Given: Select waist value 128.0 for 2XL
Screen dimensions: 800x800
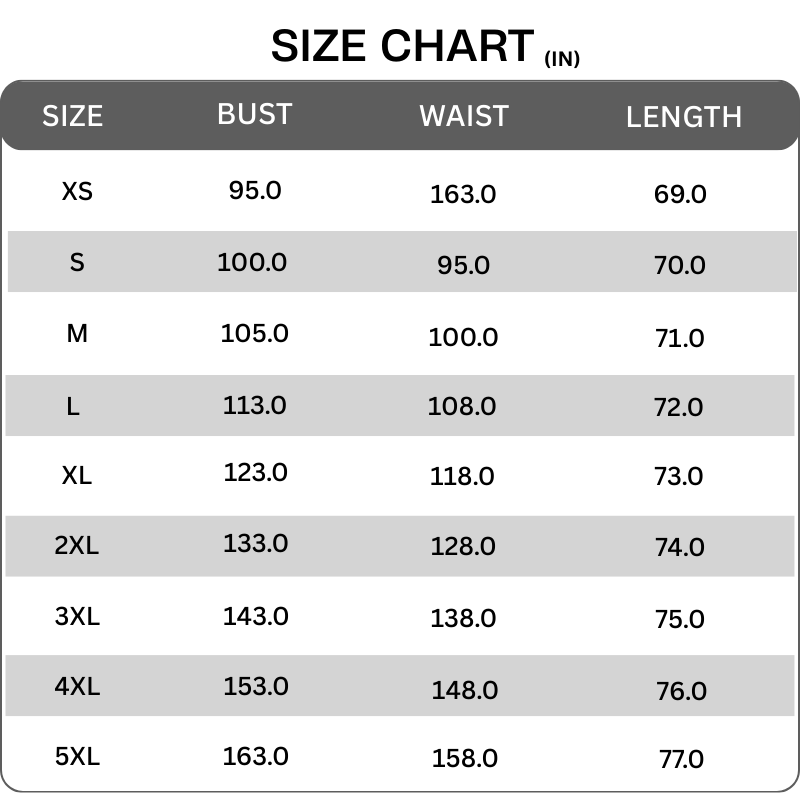Looking at the screenshot, I should click(463, 547).
